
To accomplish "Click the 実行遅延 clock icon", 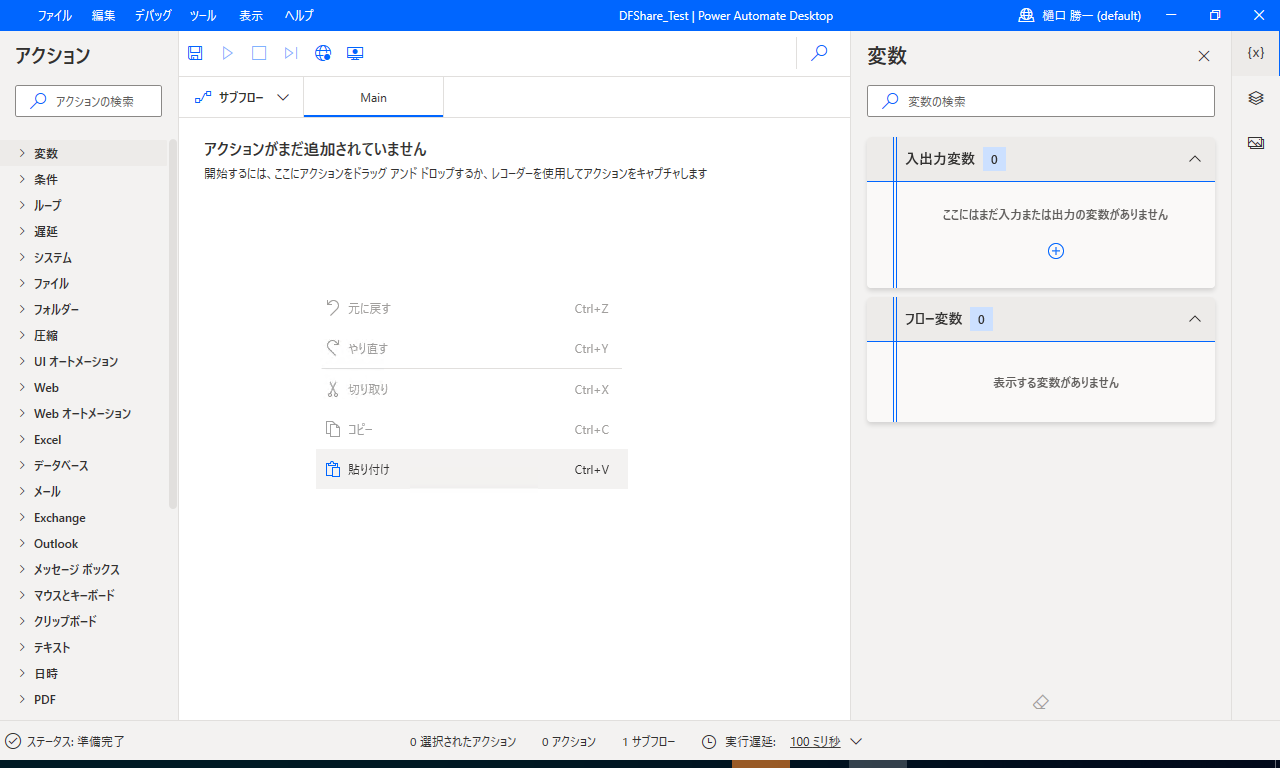I will (709, 742).
